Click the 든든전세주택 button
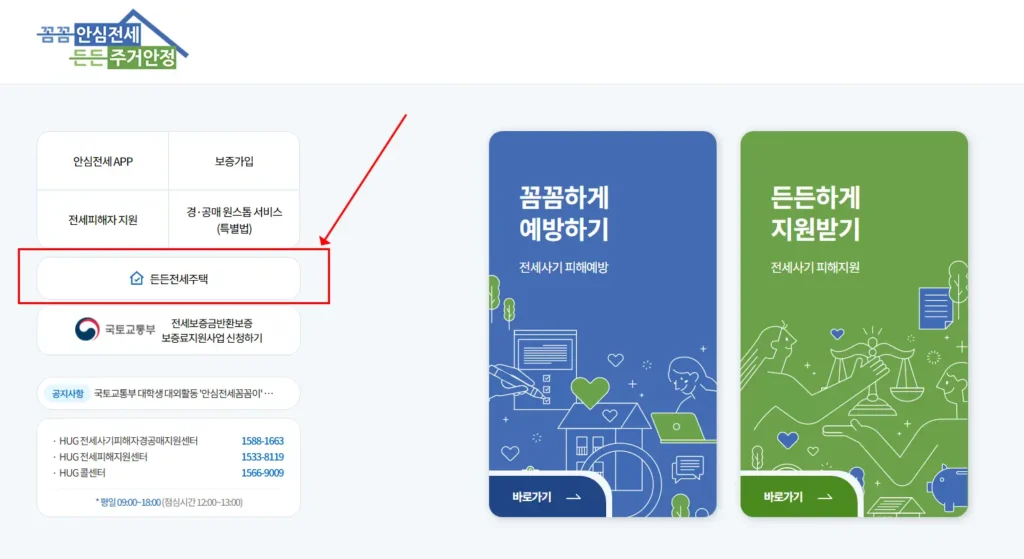Viewport: 1024px width, 559px height. 168,279
